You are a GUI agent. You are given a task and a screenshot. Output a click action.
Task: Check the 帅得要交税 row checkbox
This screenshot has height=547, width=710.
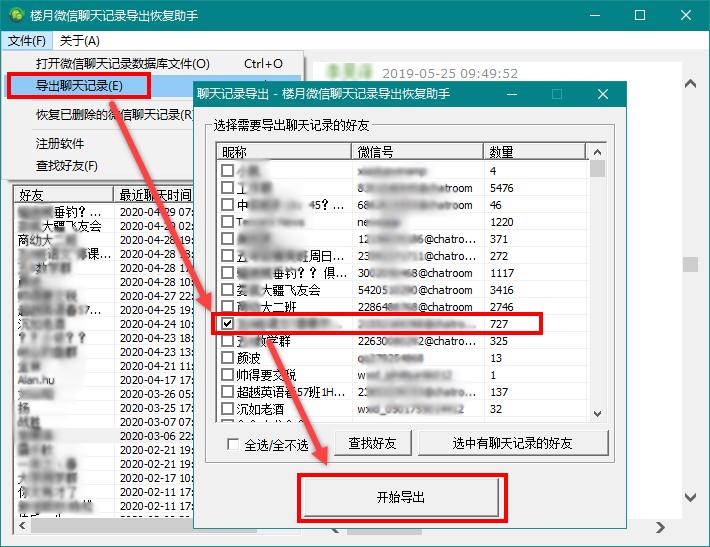point(227,374)
